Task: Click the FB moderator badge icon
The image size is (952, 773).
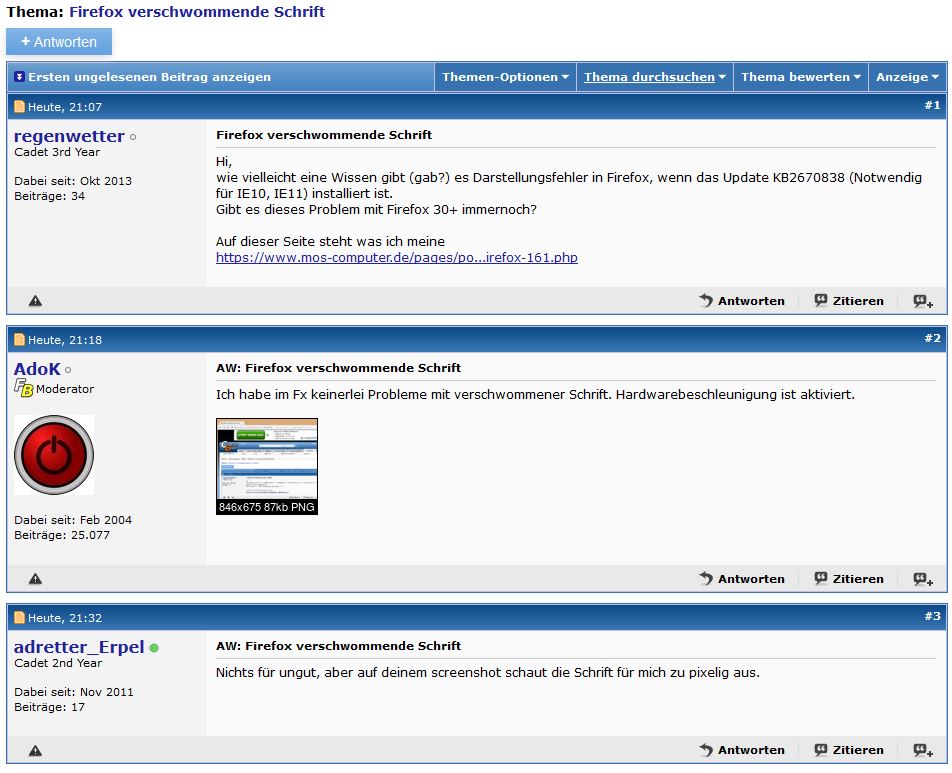Action: (x=24, y=387)
